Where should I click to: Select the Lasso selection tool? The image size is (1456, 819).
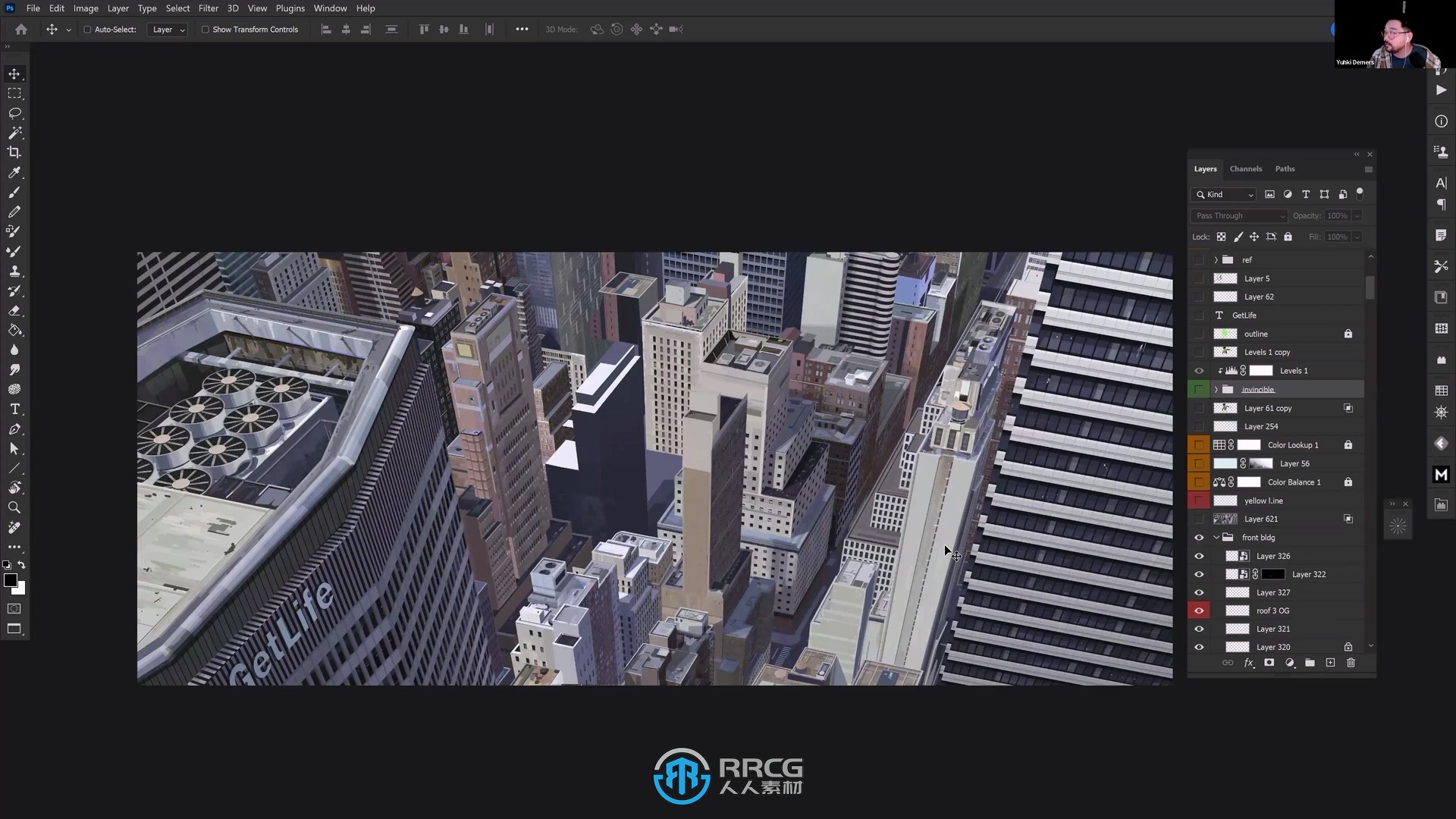[x=15, y=113]
